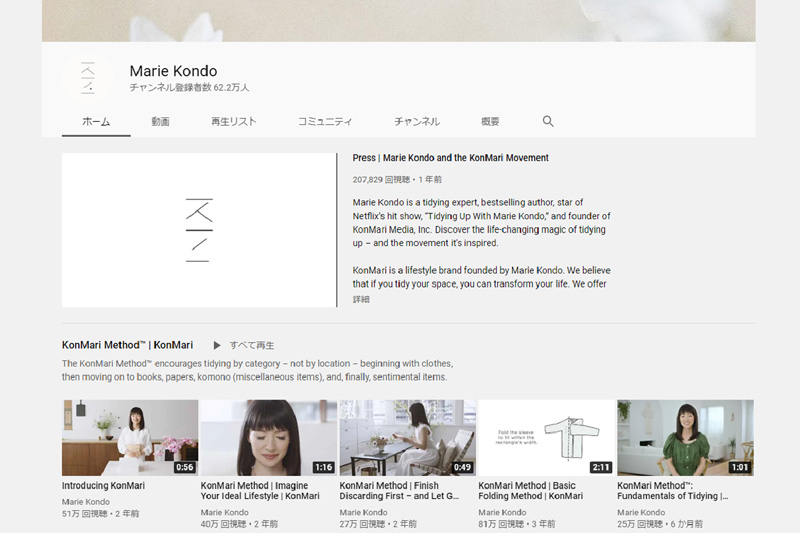The height and width of the screenshot is (533, 800).
Task: Click the 0:56 duration badge
Action: [x=185, y=467]
